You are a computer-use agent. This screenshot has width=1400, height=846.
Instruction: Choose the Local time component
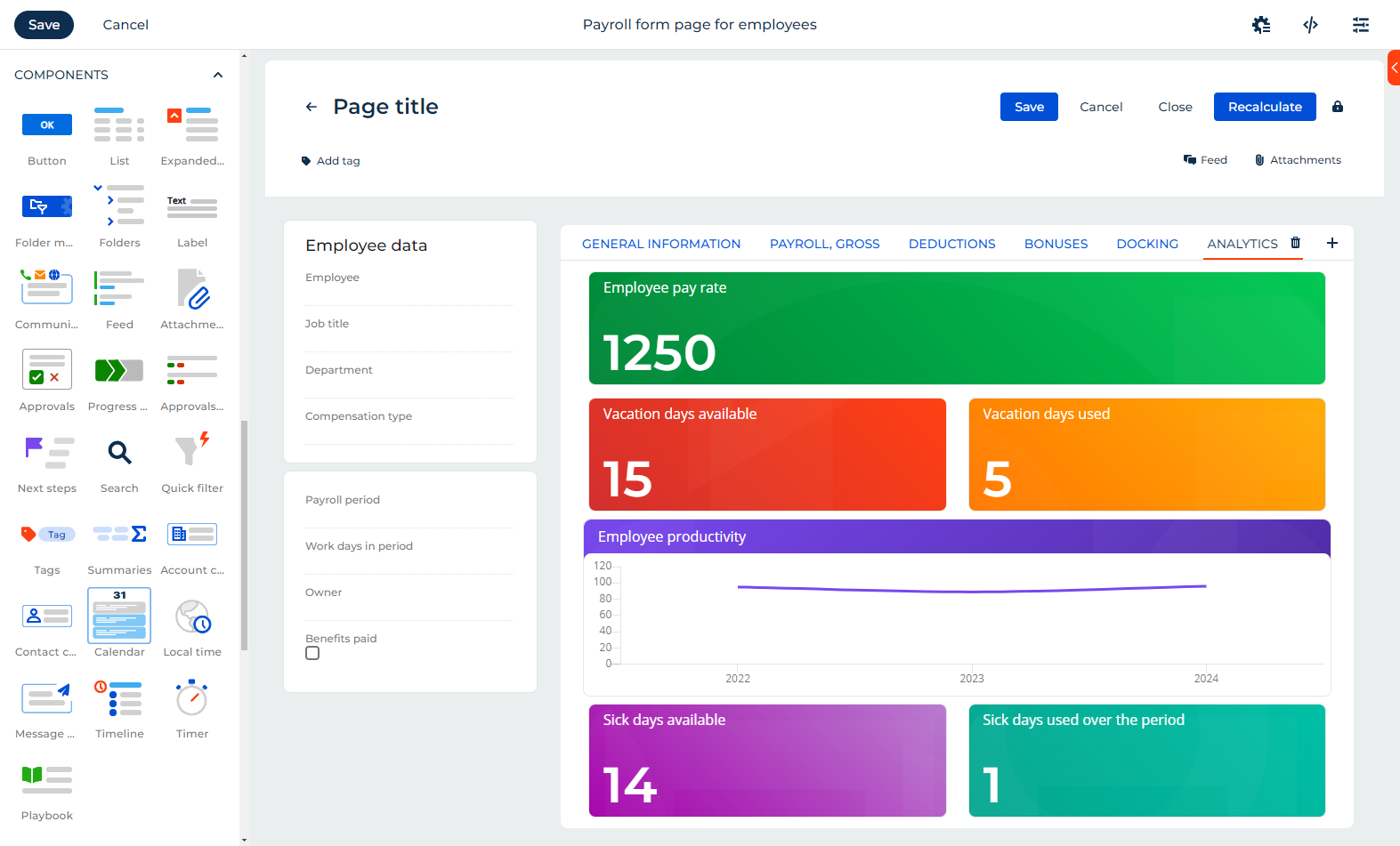pyautogui.click(x=192, y=616)
